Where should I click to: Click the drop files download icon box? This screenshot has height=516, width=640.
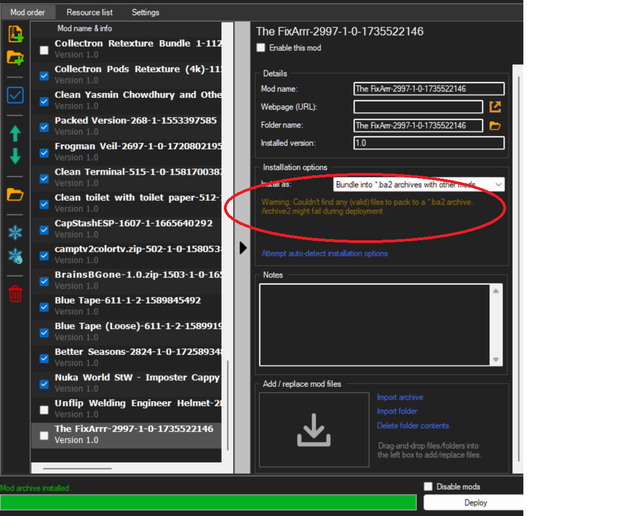point(314,429)
